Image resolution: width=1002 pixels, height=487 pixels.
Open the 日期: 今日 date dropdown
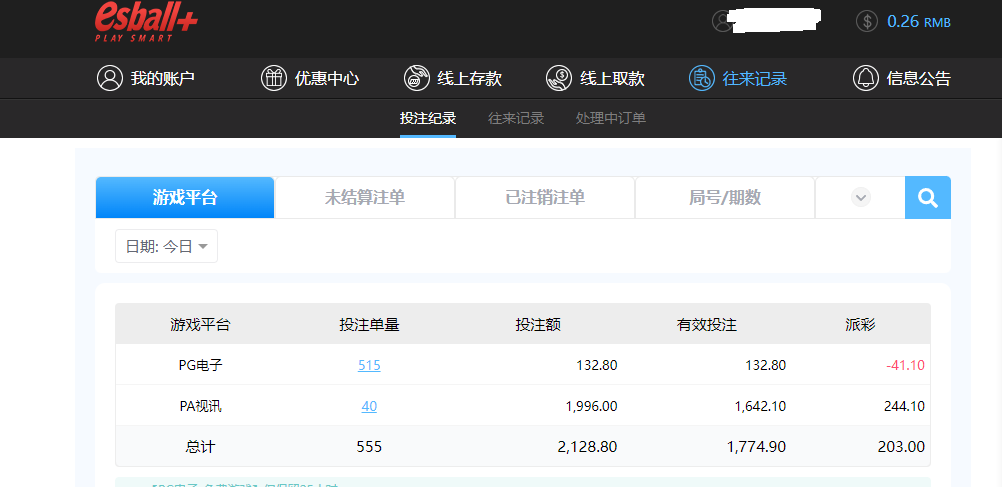(167, 246)
